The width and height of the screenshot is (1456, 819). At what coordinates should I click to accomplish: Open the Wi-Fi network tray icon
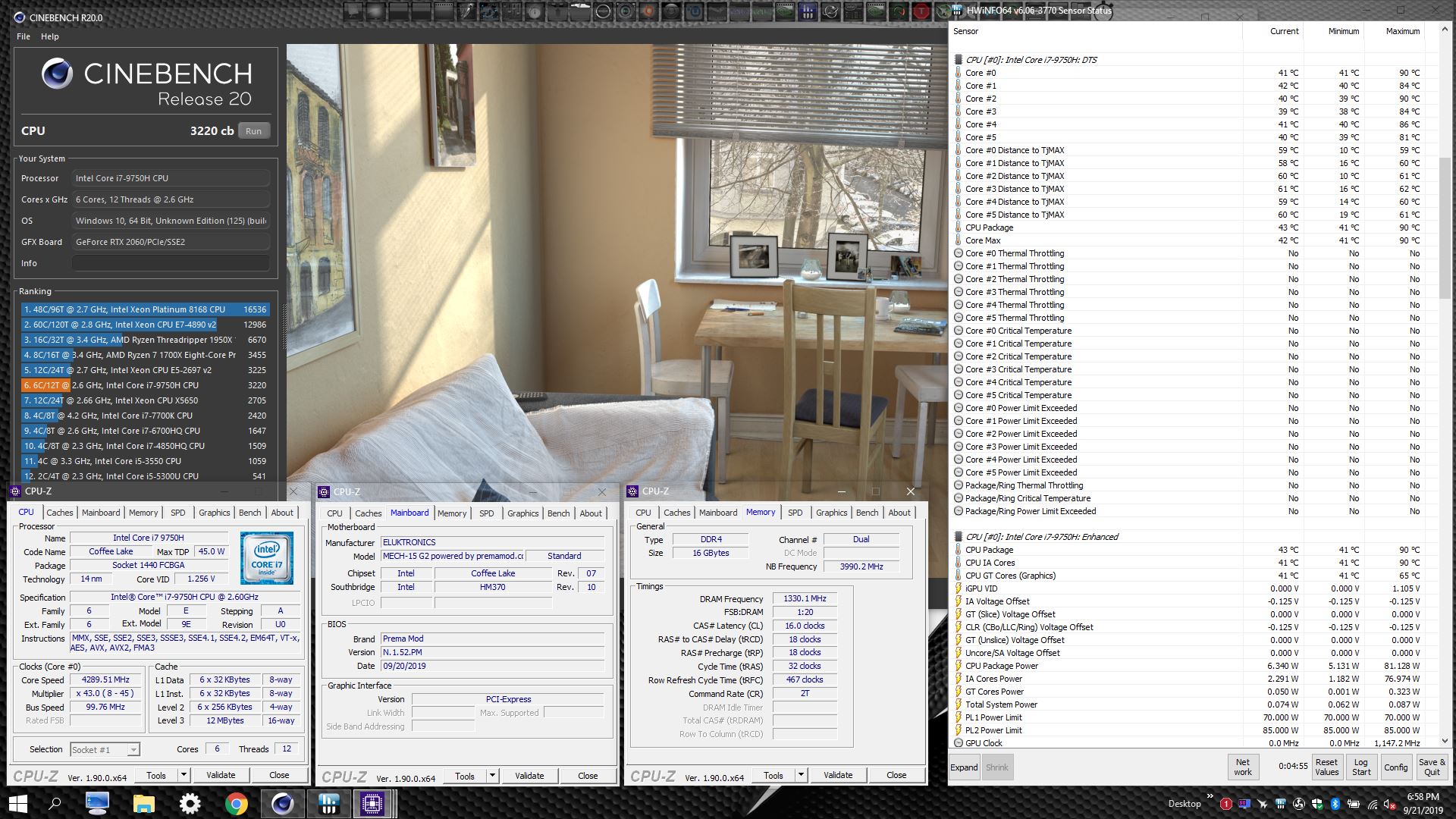[x=1373, y=805]
